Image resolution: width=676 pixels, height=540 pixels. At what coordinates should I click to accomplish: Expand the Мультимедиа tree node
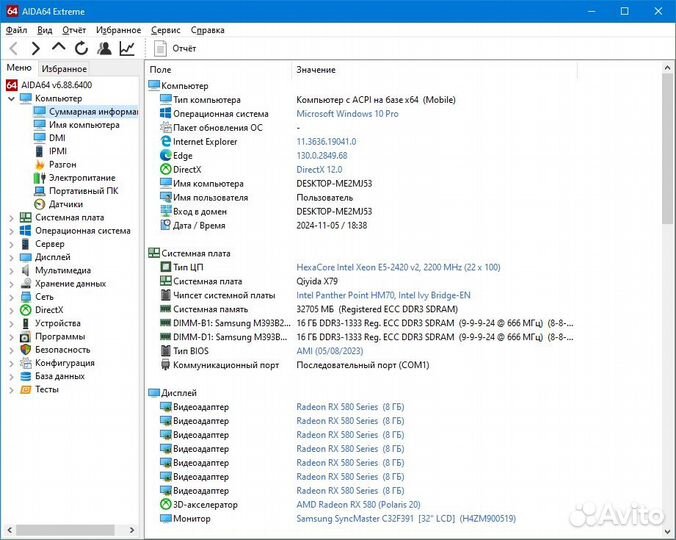pos(12,271)
